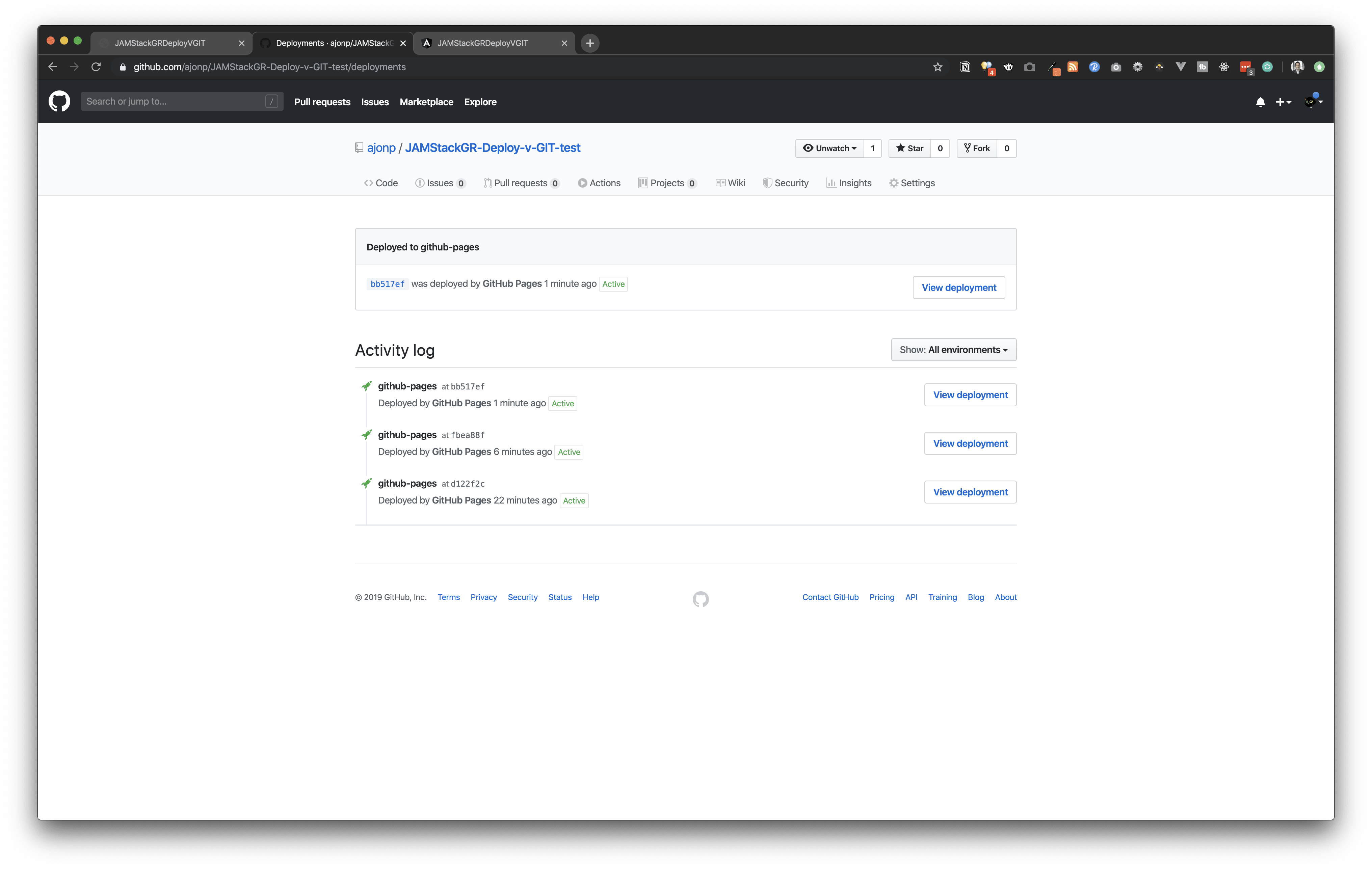Click View deployment in Deployed to github-pages box
Viewport: 1372px width, 870px height.
pos(959,288)
